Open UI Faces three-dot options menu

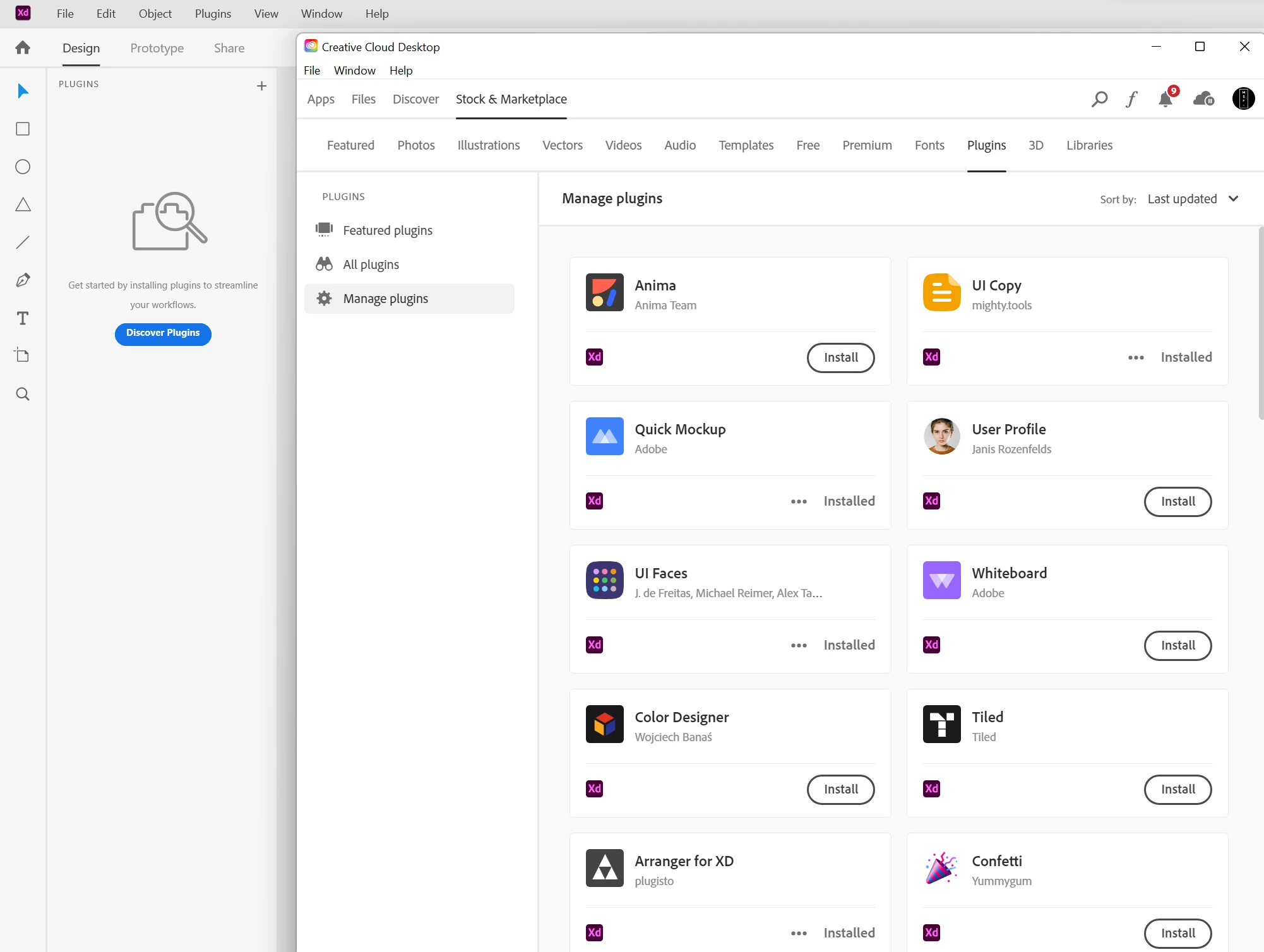(x=799, y=645)
